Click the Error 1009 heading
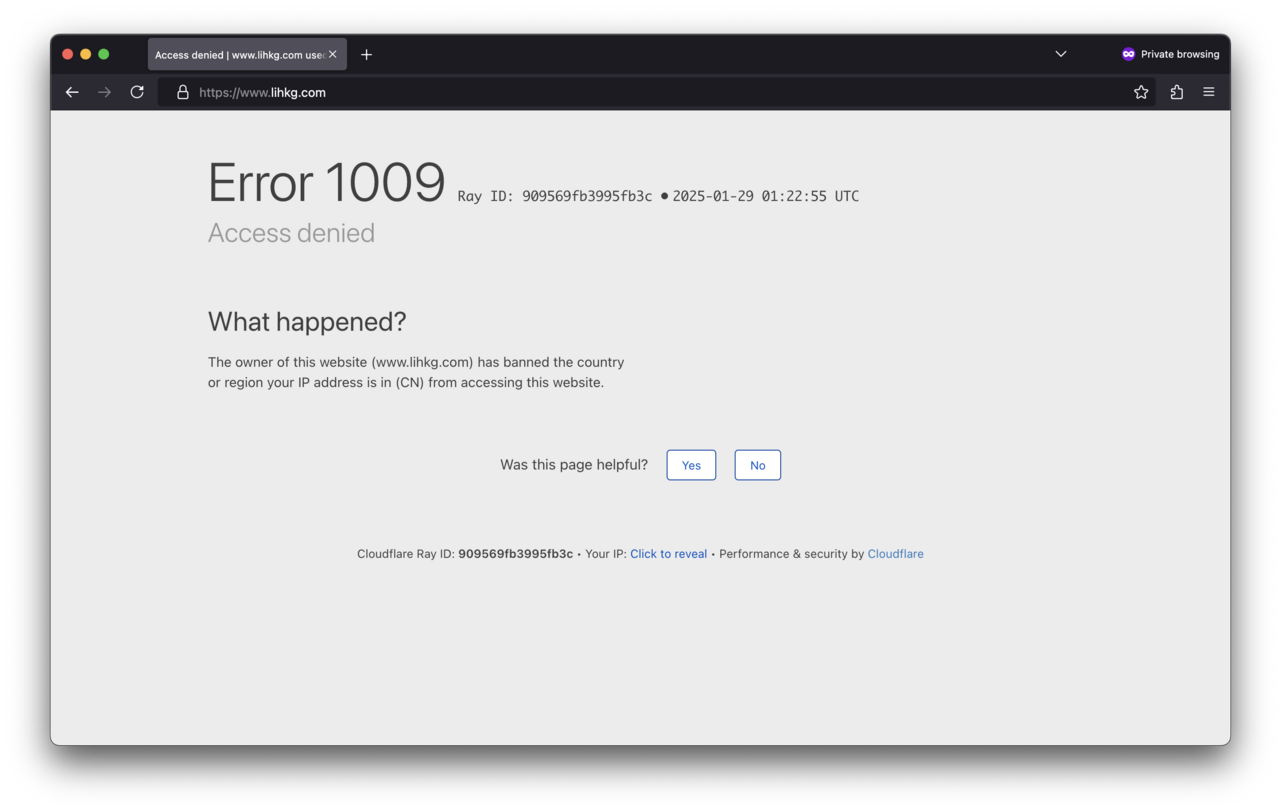Image resolution: width=1280 pixels, height=812 pixels. [326, 182]
